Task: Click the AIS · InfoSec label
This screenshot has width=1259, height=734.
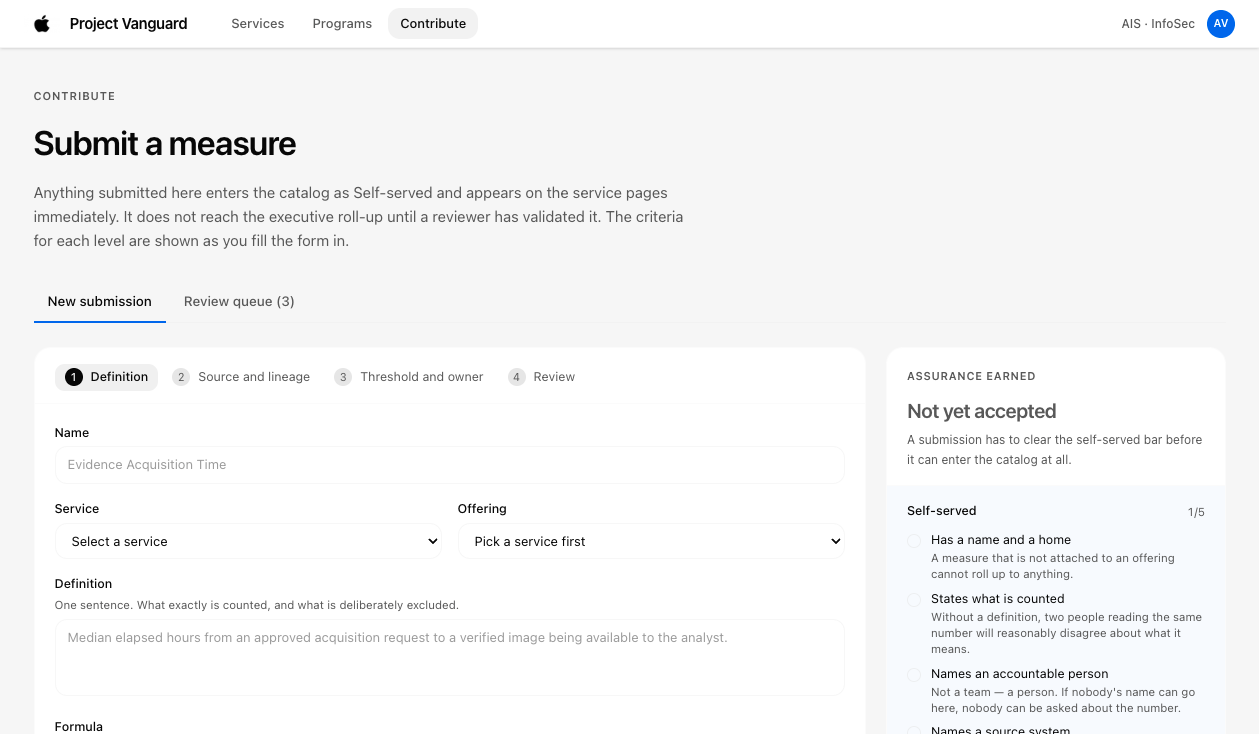Action: pyautogui.click(x=1158, y=24)
